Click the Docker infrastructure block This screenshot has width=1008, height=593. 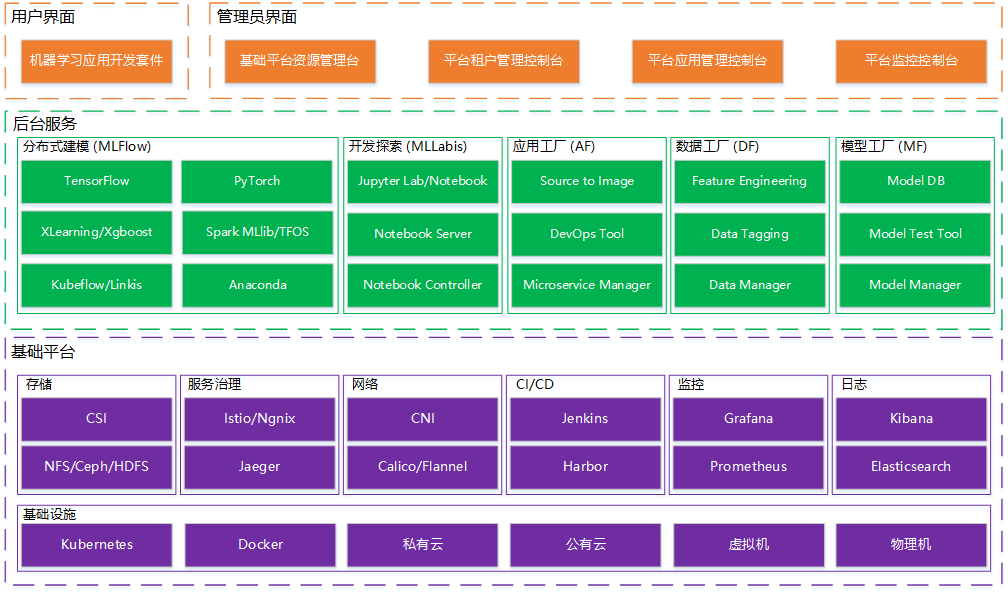point(260,545)
